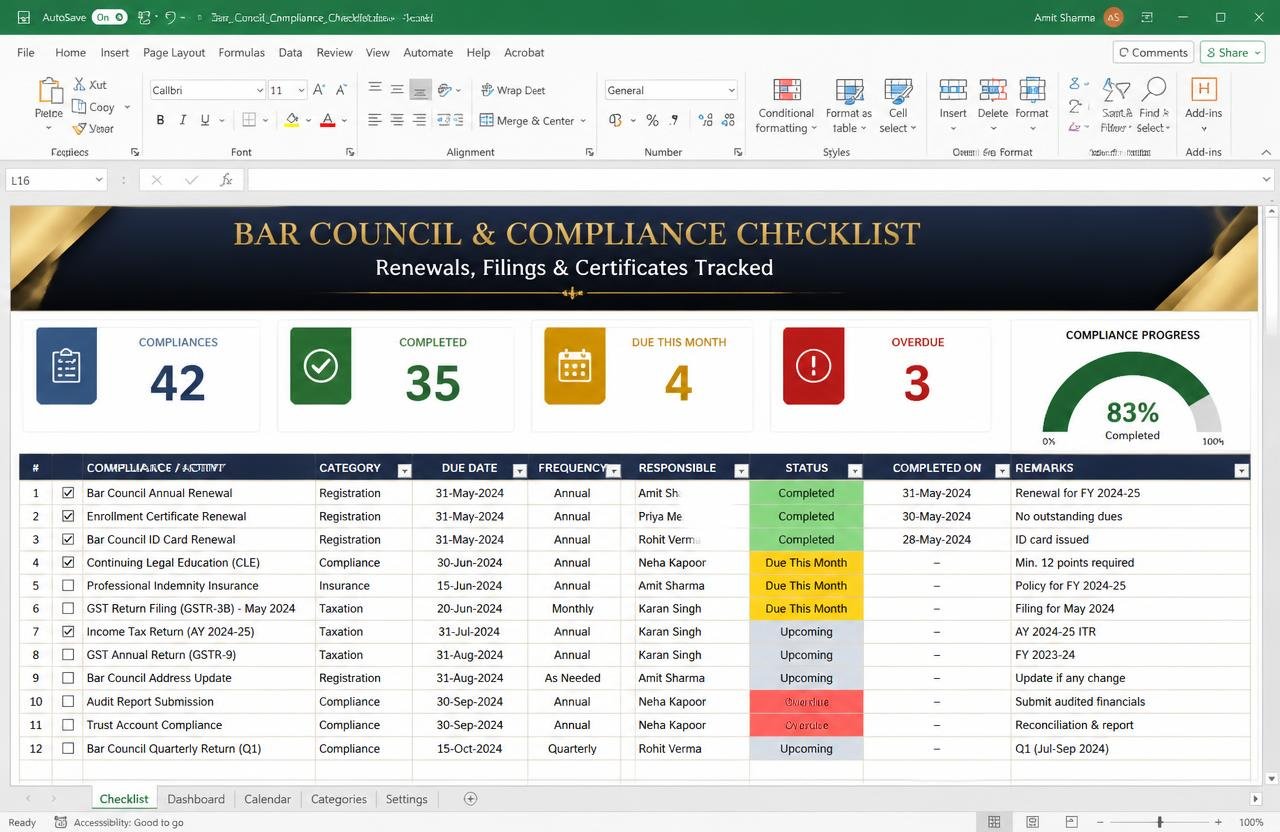Click the Undo button
Image resolution: width=1280 pixels, height=832 pixels.
pos(171,17)
